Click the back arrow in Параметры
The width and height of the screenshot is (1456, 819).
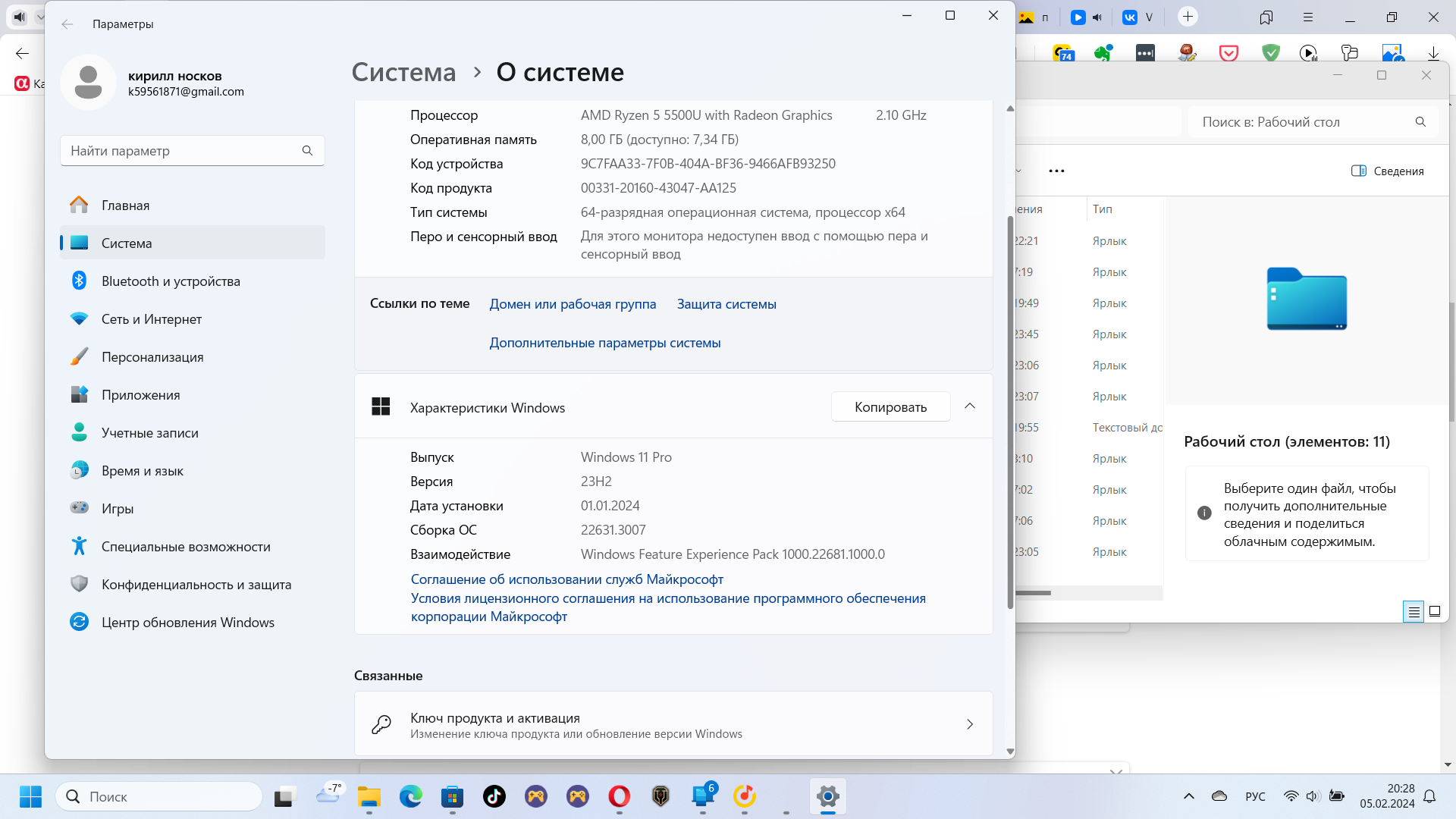click(67, 24)
